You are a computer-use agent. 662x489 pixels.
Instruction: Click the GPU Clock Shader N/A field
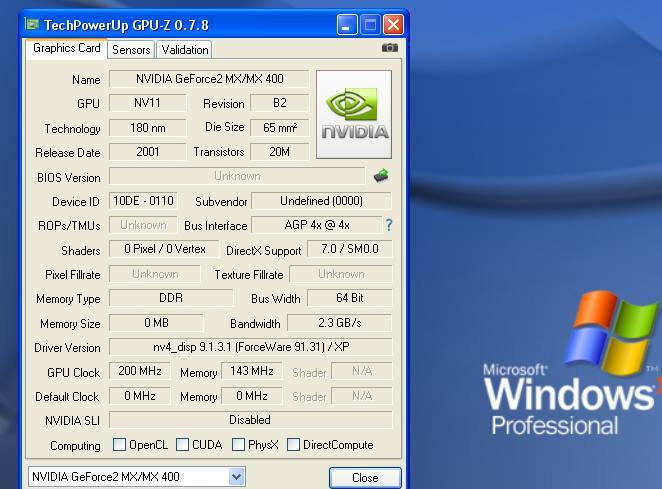coord(362,371)
